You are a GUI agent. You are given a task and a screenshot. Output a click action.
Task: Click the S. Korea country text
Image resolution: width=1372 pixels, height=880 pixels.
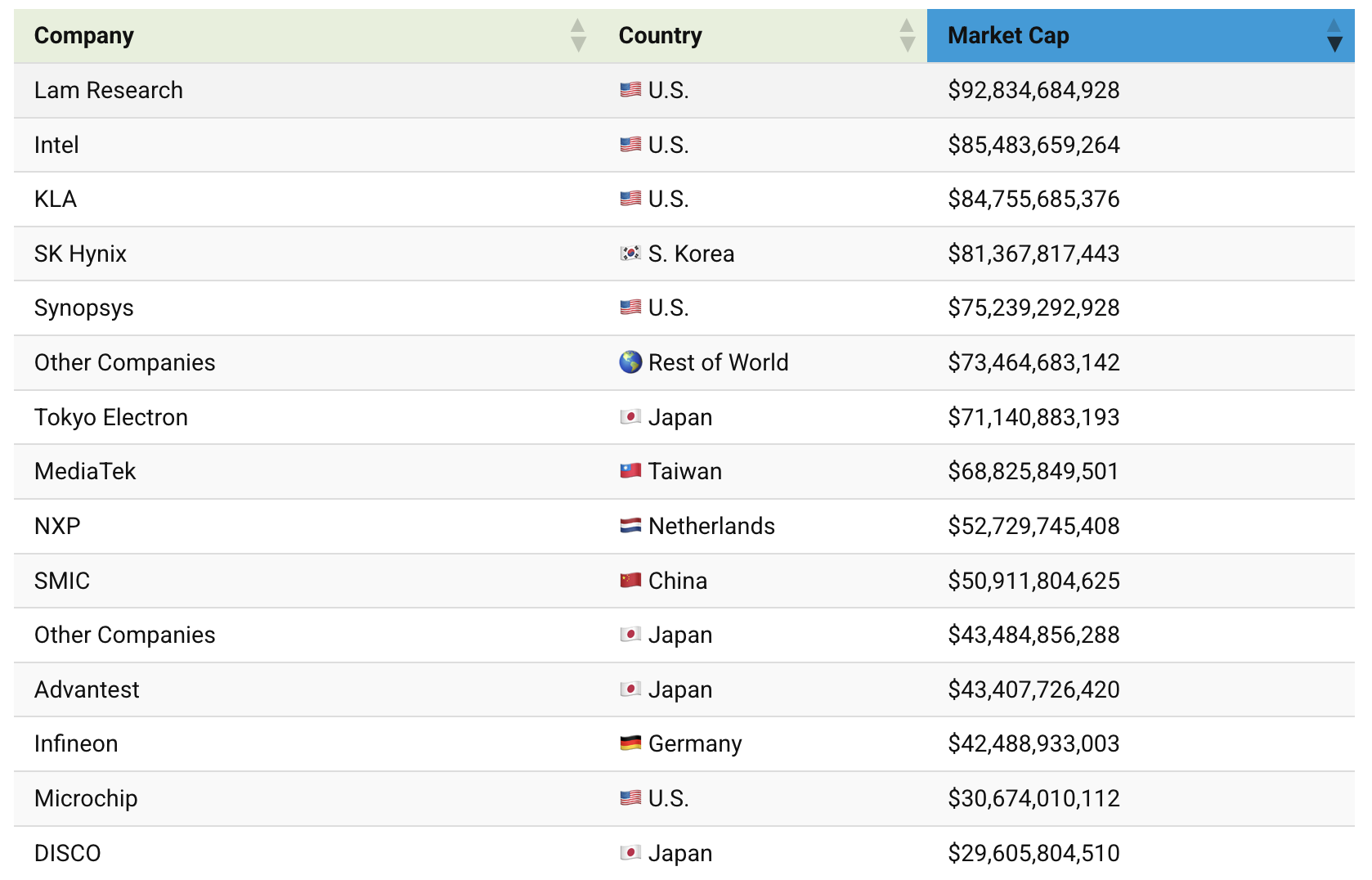click(691, 254)
